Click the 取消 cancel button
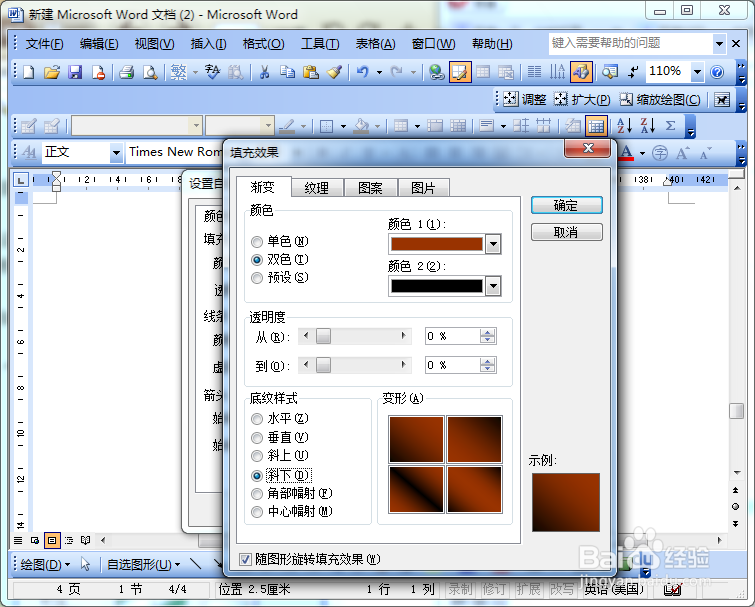Image resolution: width=755 pixels, height=607 pixels. click(x=566, y=232)
